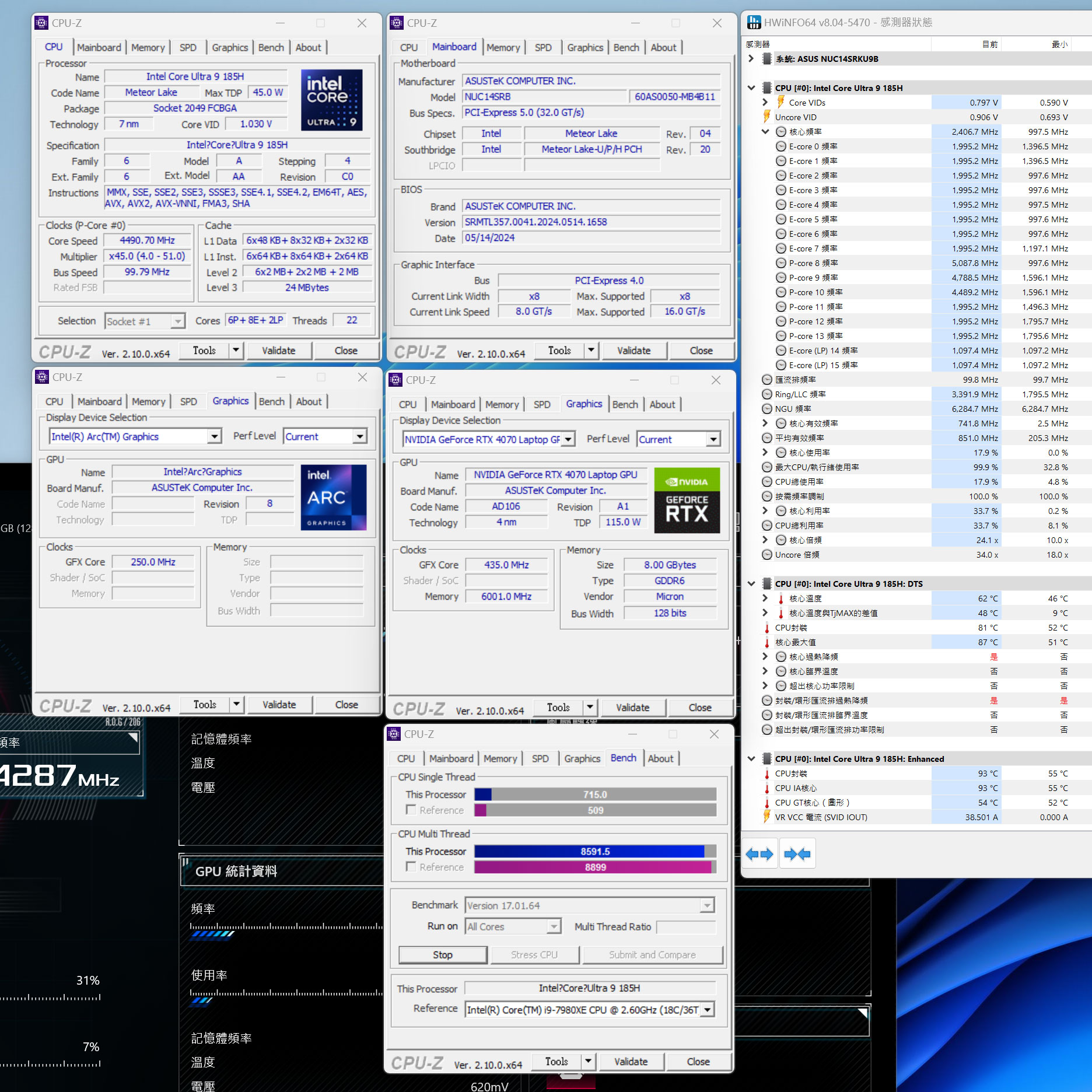Expand the ASUS NUC14SRKU9B system node

751,58
